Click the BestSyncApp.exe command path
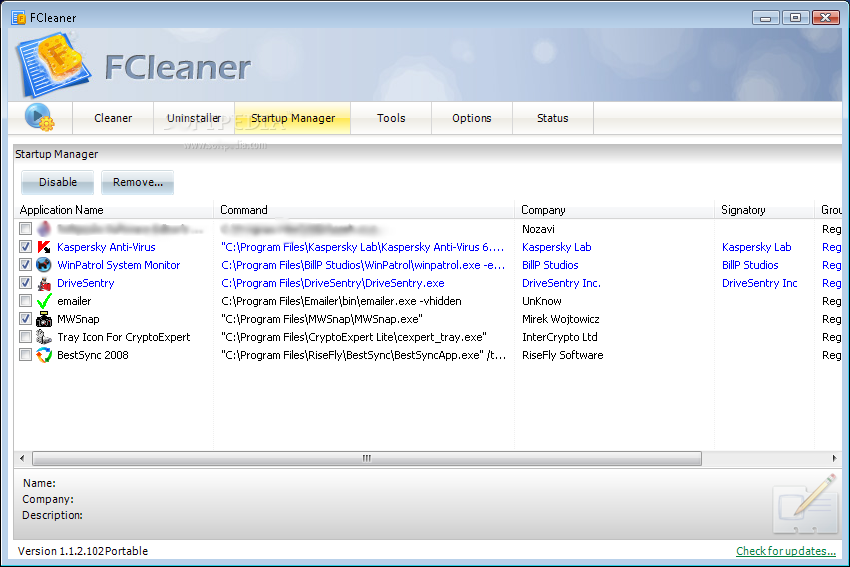The width and height of the screenshot is (850, 567). click(364, 355)
